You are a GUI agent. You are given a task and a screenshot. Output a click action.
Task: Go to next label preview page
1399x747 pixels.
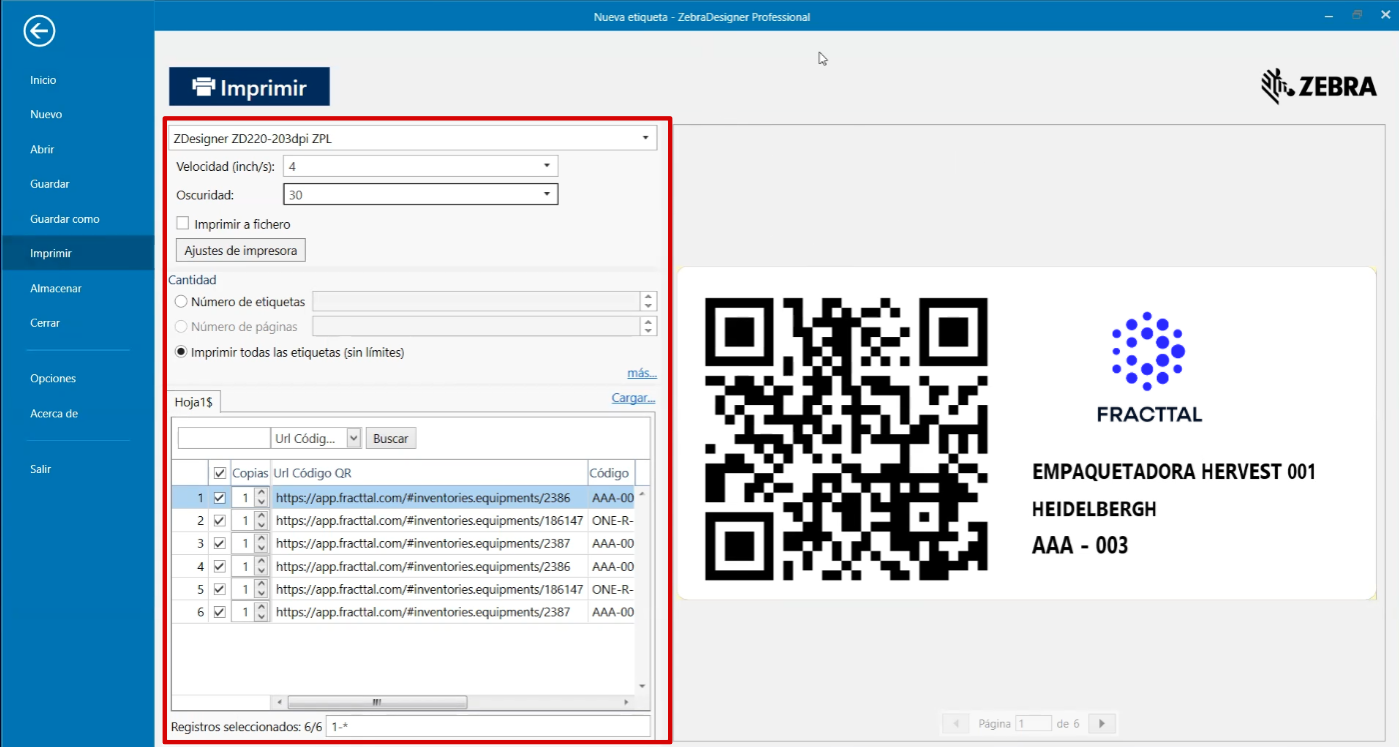[1102, 723]
